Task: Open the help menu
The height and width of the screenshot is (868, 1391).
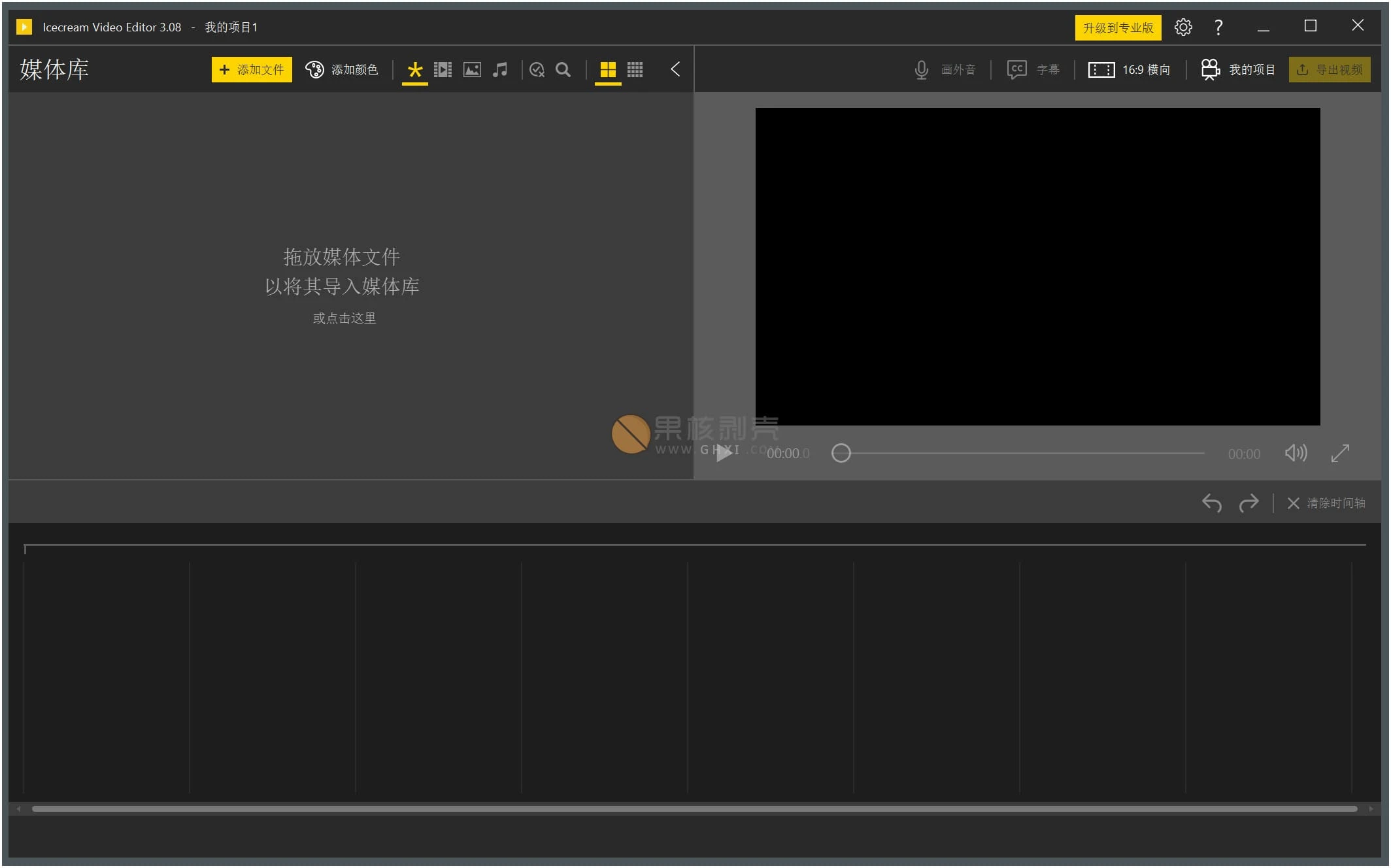Action: pos(1217,27)
